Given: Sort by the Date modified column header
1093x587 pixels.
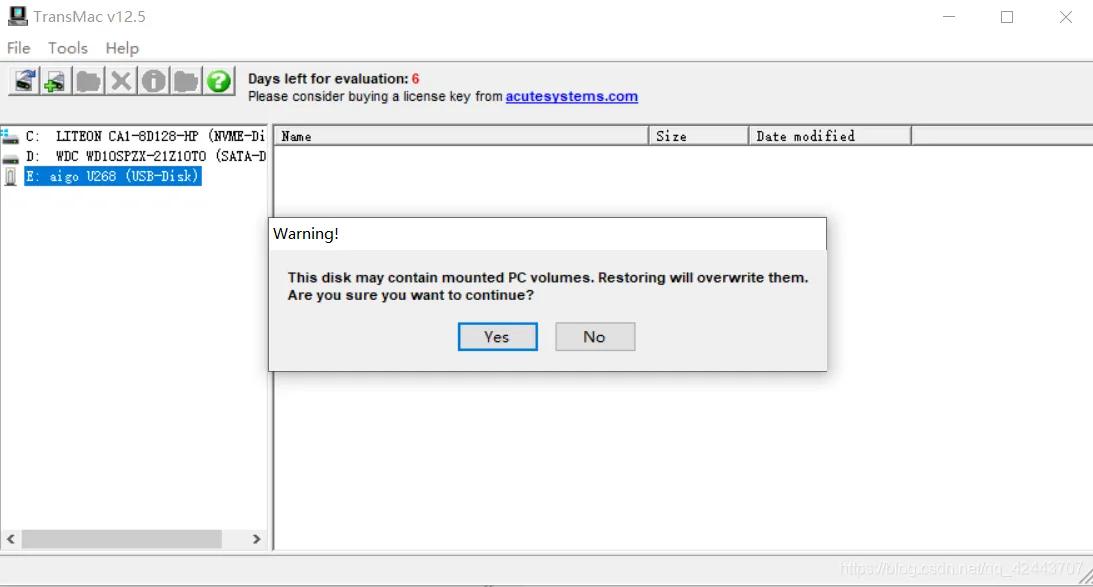Looking at the screenshot, I should tap(830, 136).
